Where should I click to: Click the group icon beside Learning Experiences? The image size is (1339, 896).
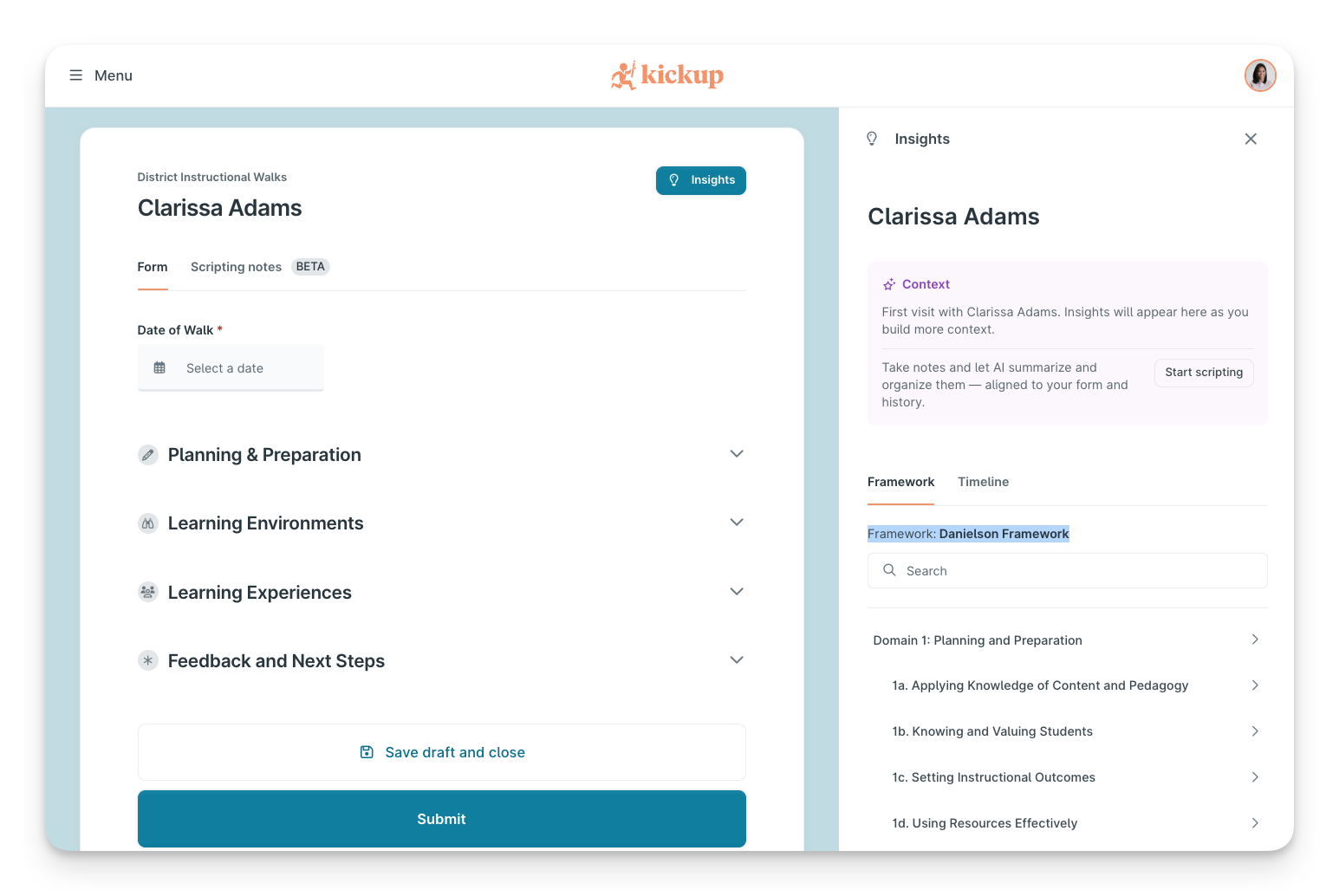tap(148, 592)
